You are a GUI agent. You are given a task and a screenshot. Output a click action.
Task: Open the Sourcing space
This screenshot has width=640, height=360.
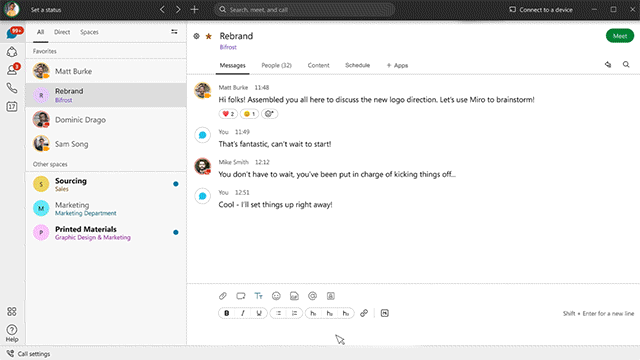click(106, 184)
